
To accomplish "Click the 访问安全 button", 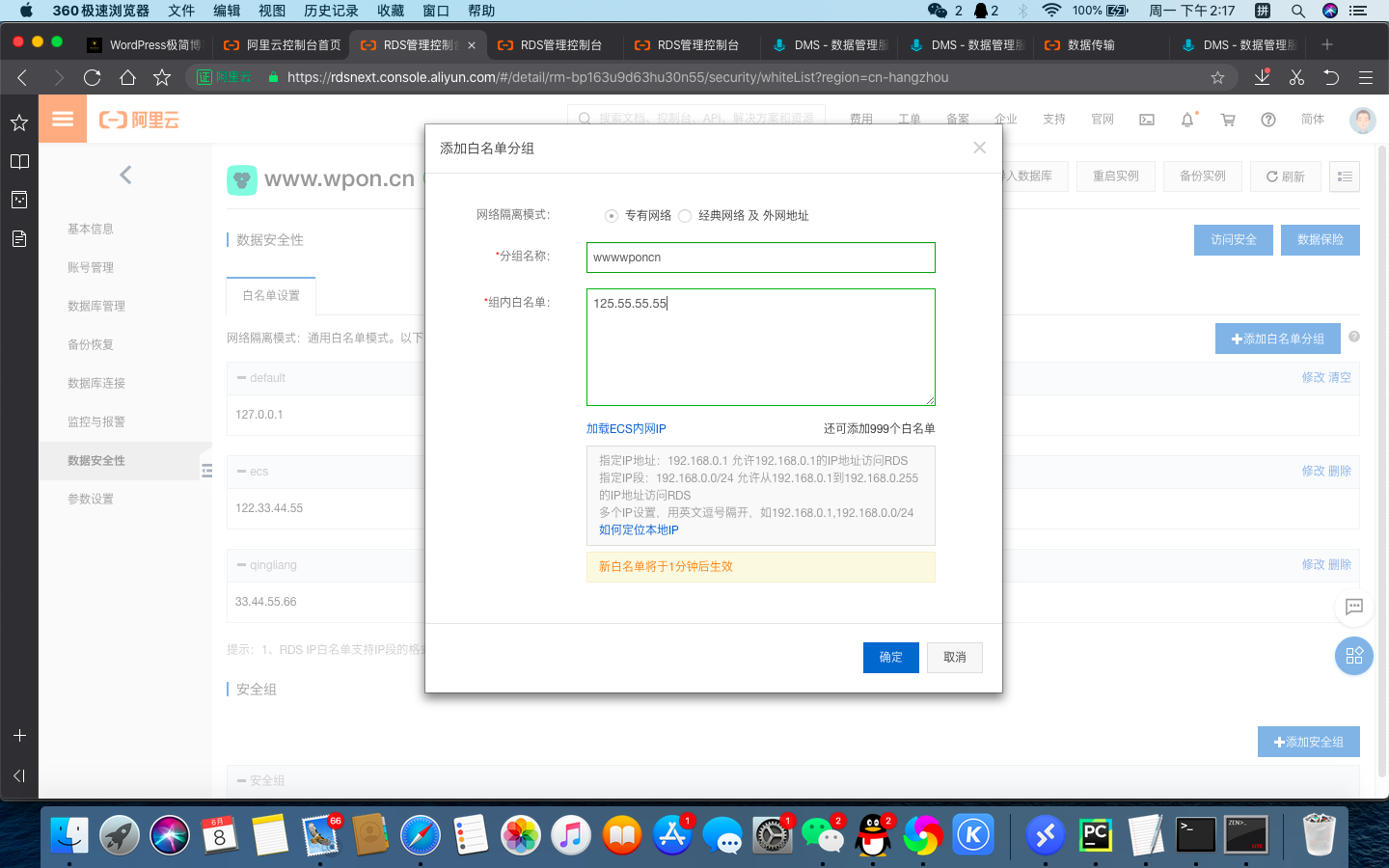I will [1234, 240].
